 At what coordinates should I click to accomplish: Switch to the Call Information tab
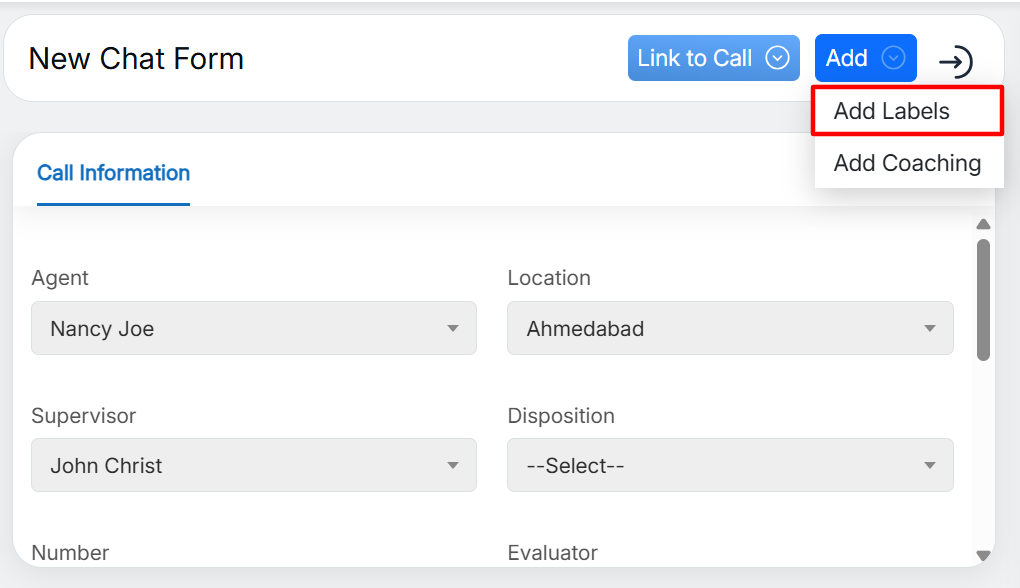113,173
